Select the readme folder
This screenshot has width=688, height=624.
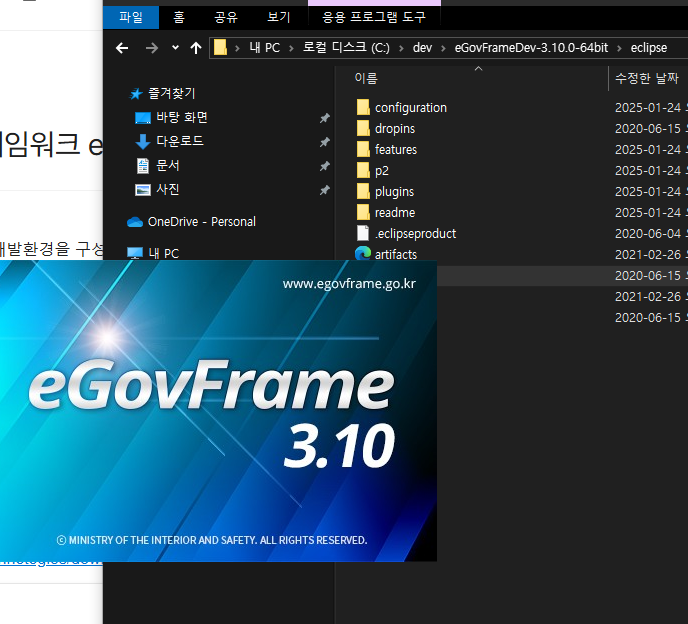coord(395,213)
